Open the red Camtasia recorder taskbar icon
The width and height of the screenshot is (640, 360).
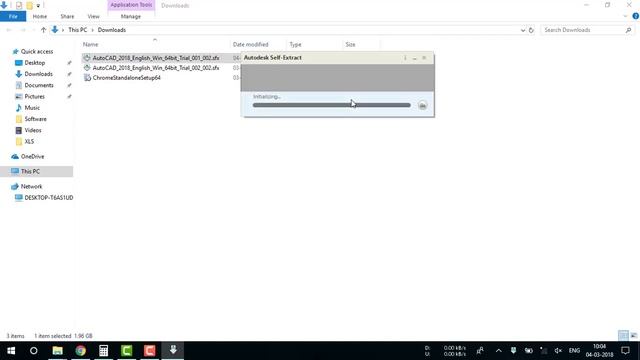pyautogui.click(x=149, y=351)
